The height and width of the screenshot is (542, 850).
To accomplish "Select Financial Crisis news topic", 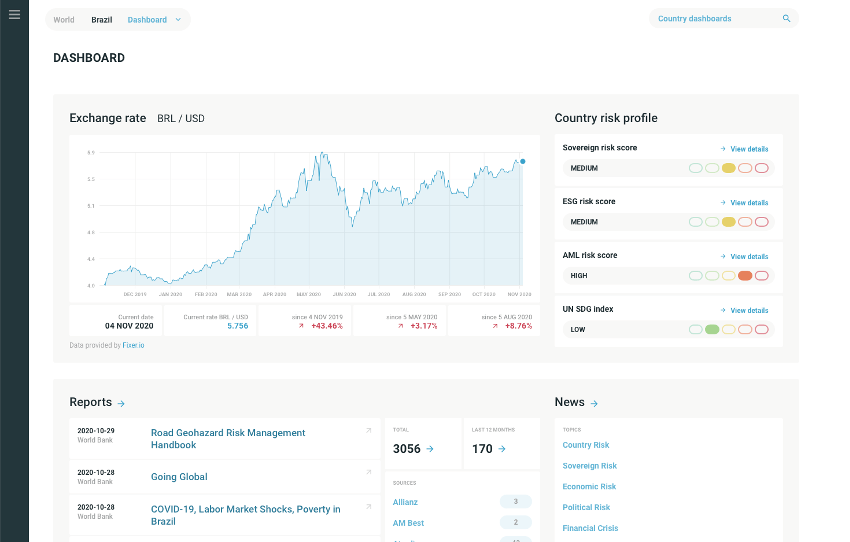I will click(590, 528).
